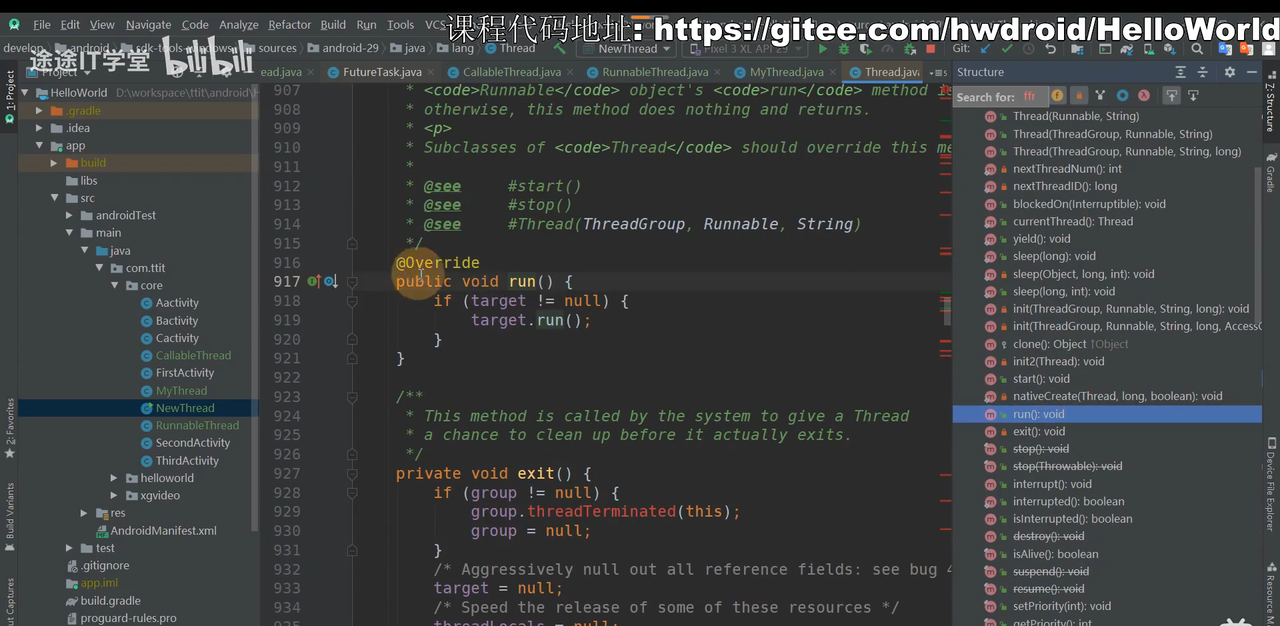The width and height of the screenshot is (1280, 626).
Task: Click Expand All in Structure panel
Action: click(1181, 72)
